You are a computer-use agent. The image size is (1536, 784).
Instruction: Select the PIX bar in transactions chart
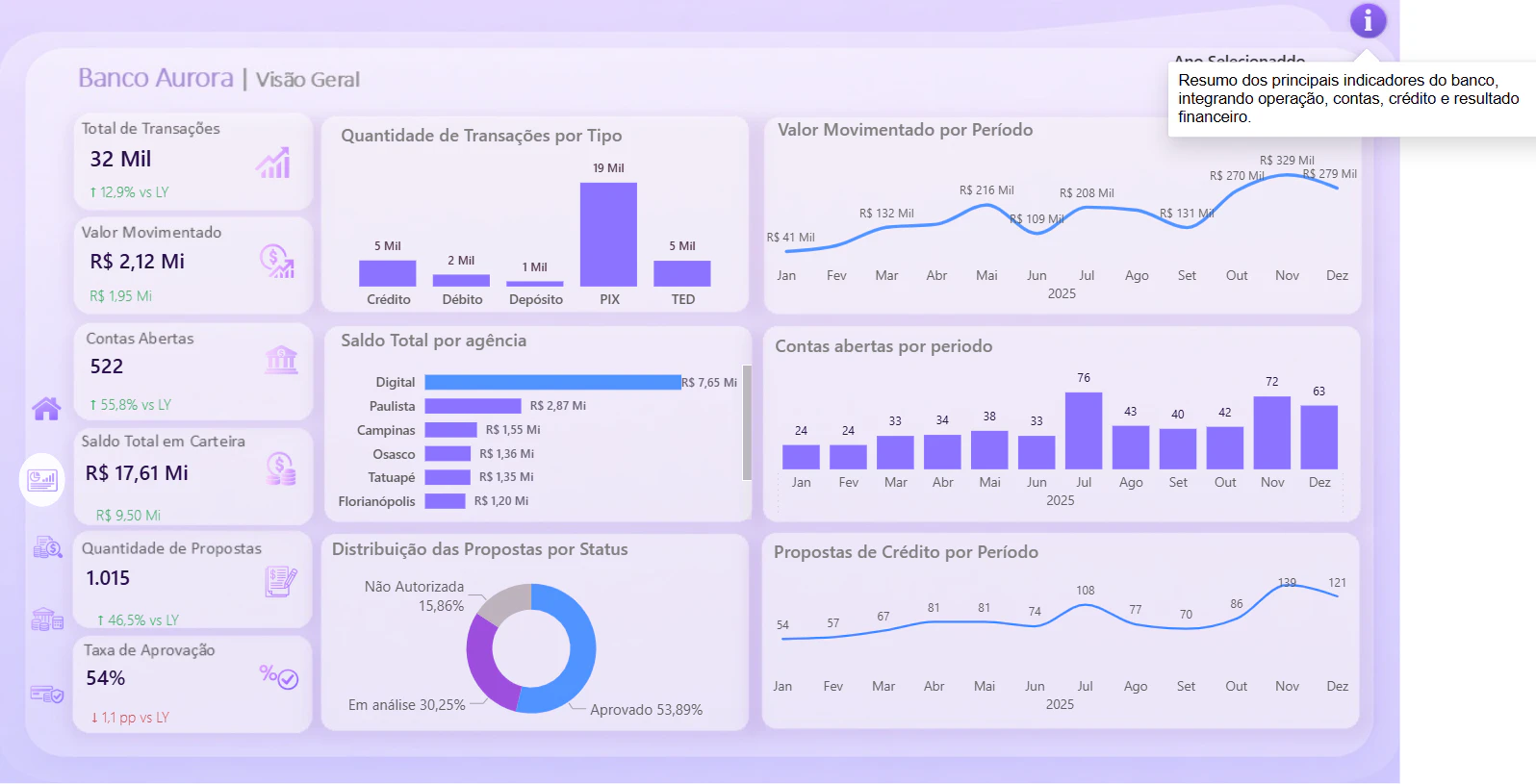tap(608, 235)
